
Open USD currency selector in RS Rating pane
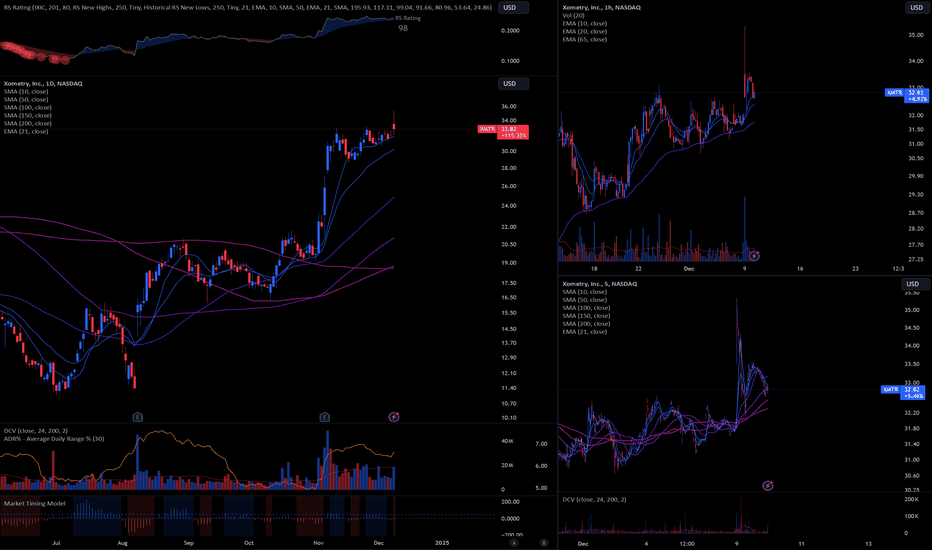pyautogui.click(x=513, y=8)
